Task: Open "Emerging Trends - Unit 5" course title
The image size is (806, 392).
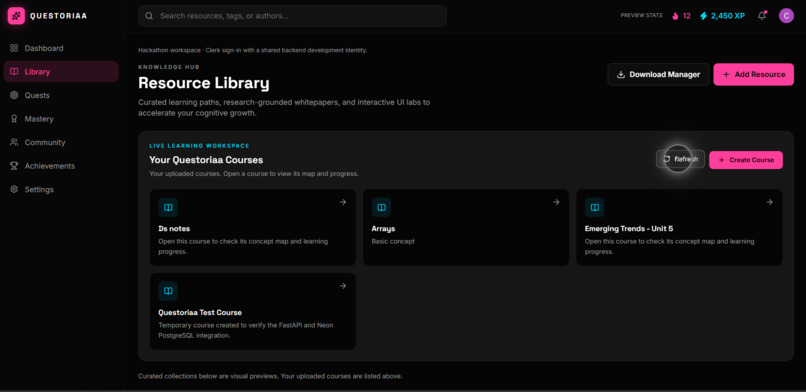Action: point(629,229)
